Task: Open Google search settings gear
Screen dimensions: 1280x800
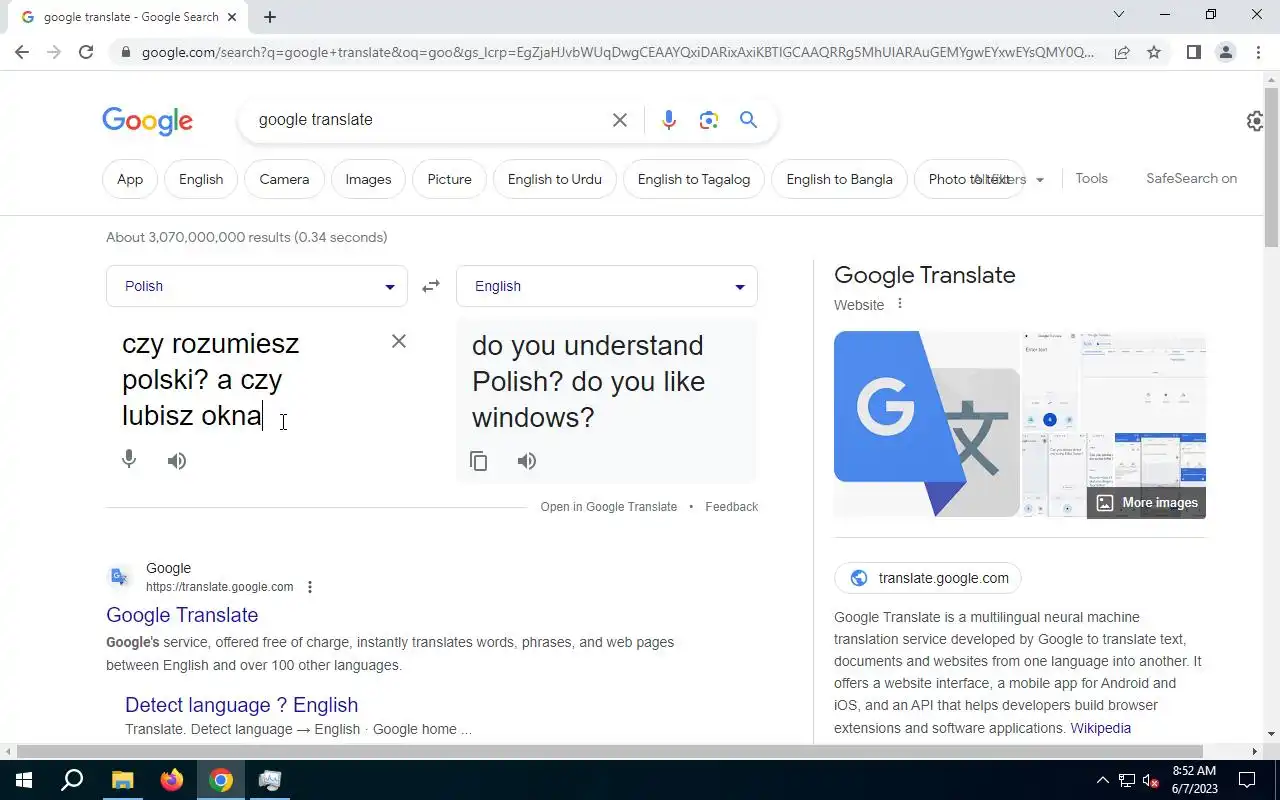Action: (x=1256, y=121)
